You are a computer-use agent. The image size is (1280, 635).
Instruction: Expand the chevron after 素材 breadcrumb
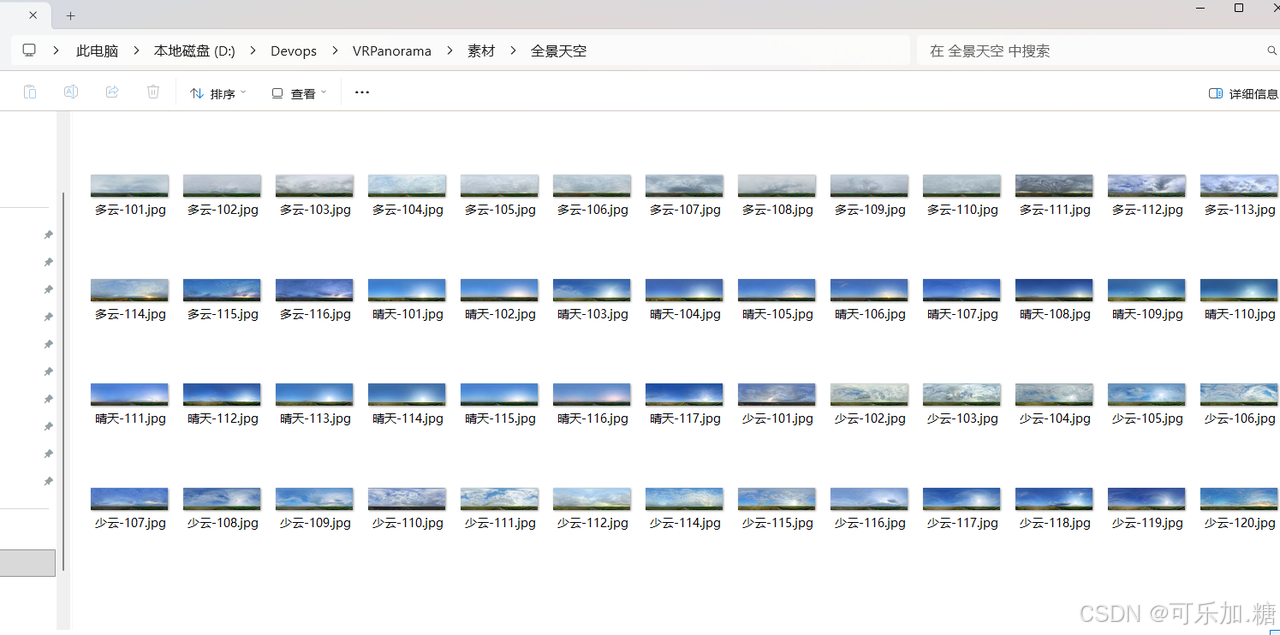(513, 51)
